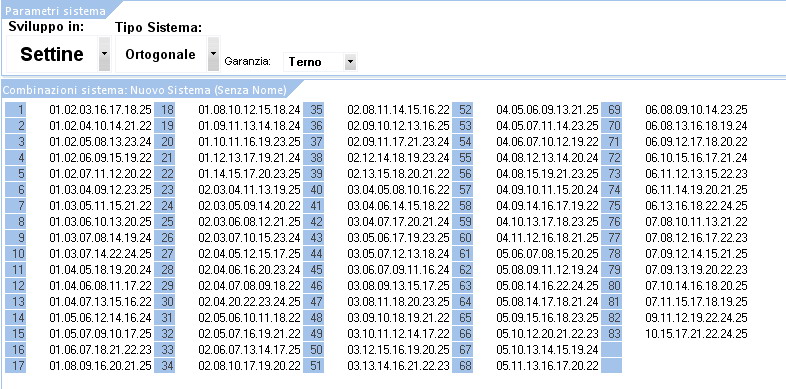
Task: Click combination 03.13.14.16.21.22.23
Action: coord(398,365)
